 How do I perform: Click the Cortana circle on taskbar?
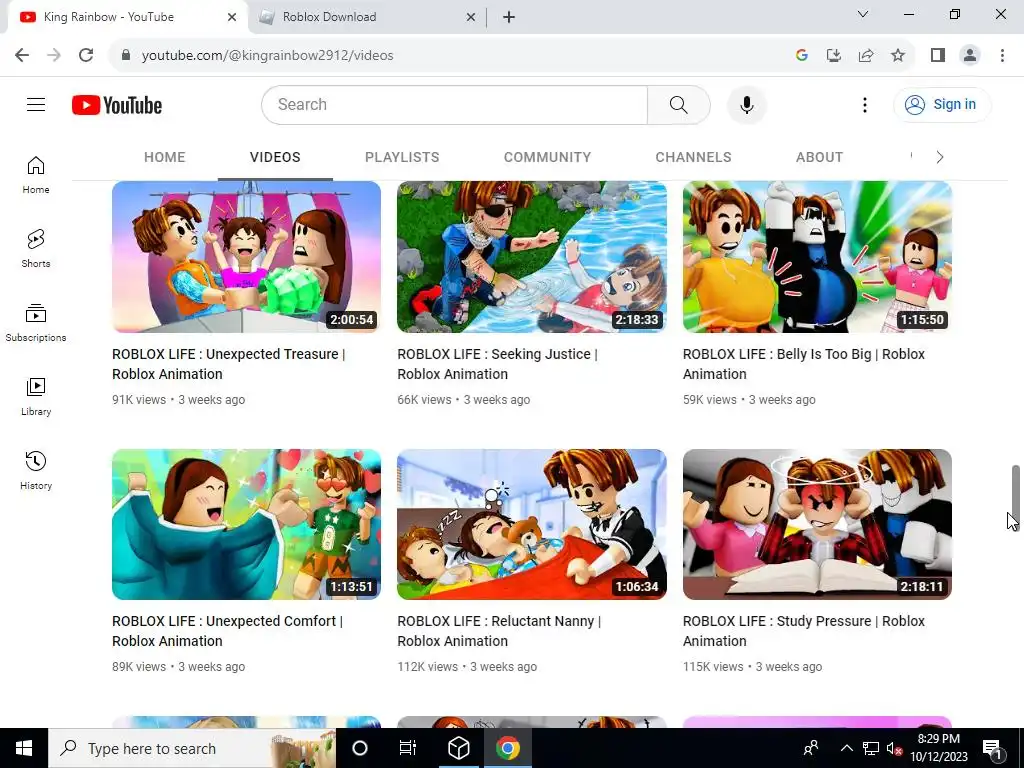pos(360,748)
